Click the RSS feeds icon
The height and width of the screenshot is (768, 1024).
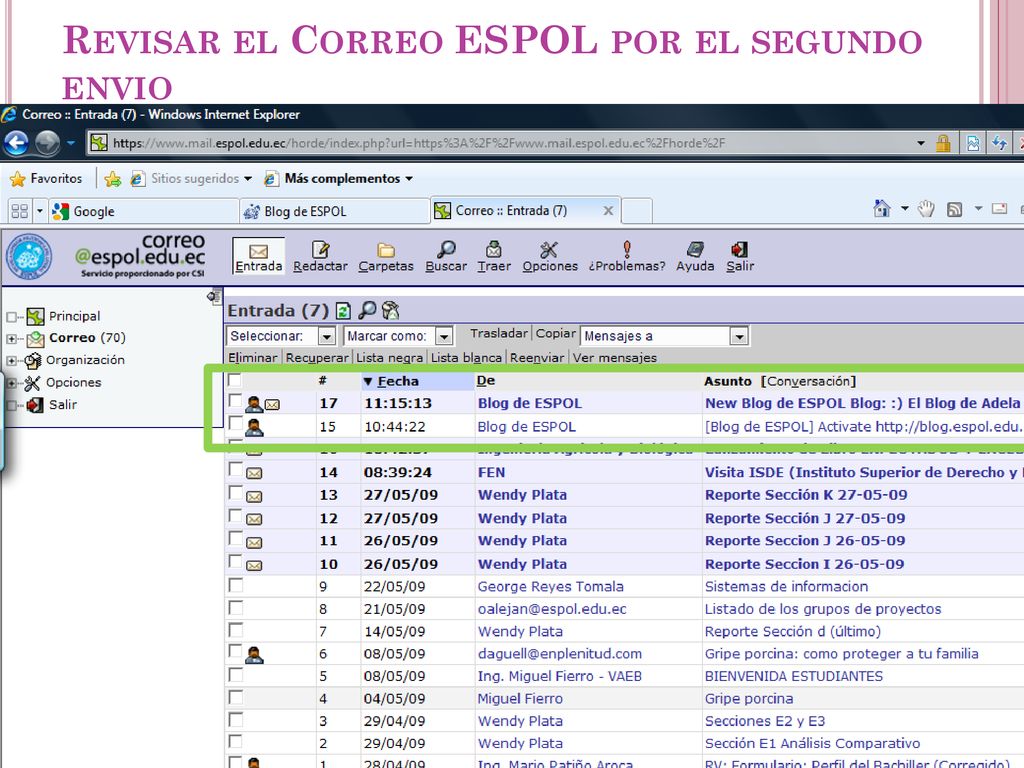[954, 209]
